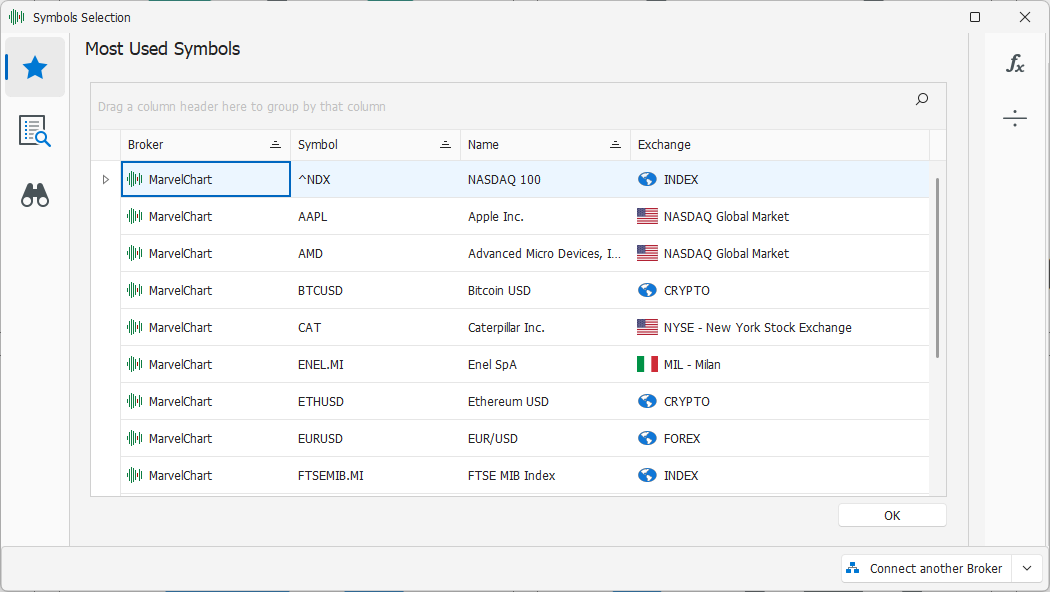1050x592 pixels.
Task: Click the Italian flag in ENEL.MI row
Action: pos(647,364)
